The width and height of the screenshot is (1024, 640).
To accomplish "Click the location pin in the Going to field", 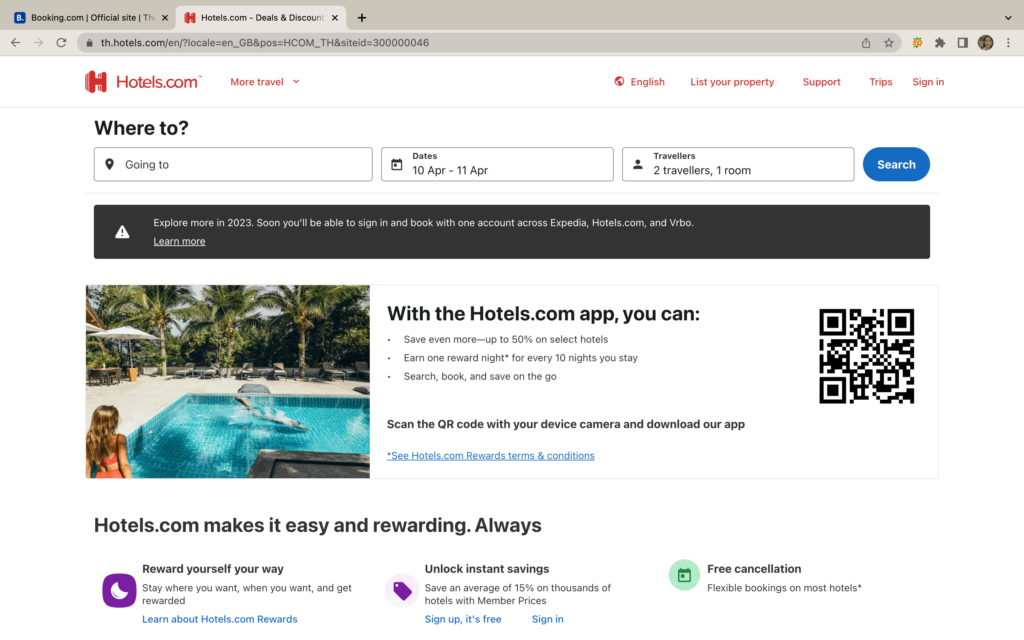I will tap(110, 163).
